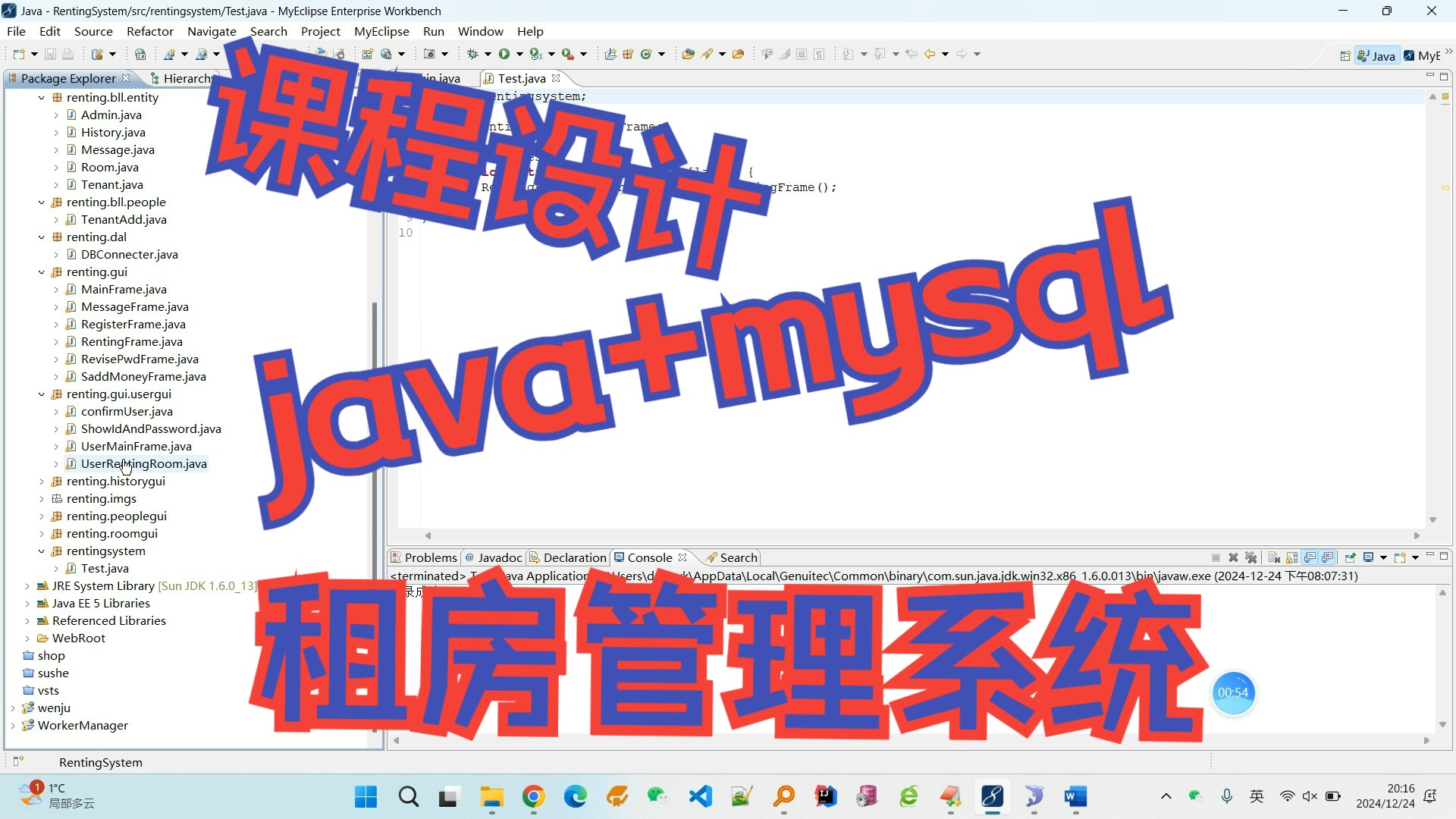
Task: Close the Package Explorer view
Action: tap(126, 78)
